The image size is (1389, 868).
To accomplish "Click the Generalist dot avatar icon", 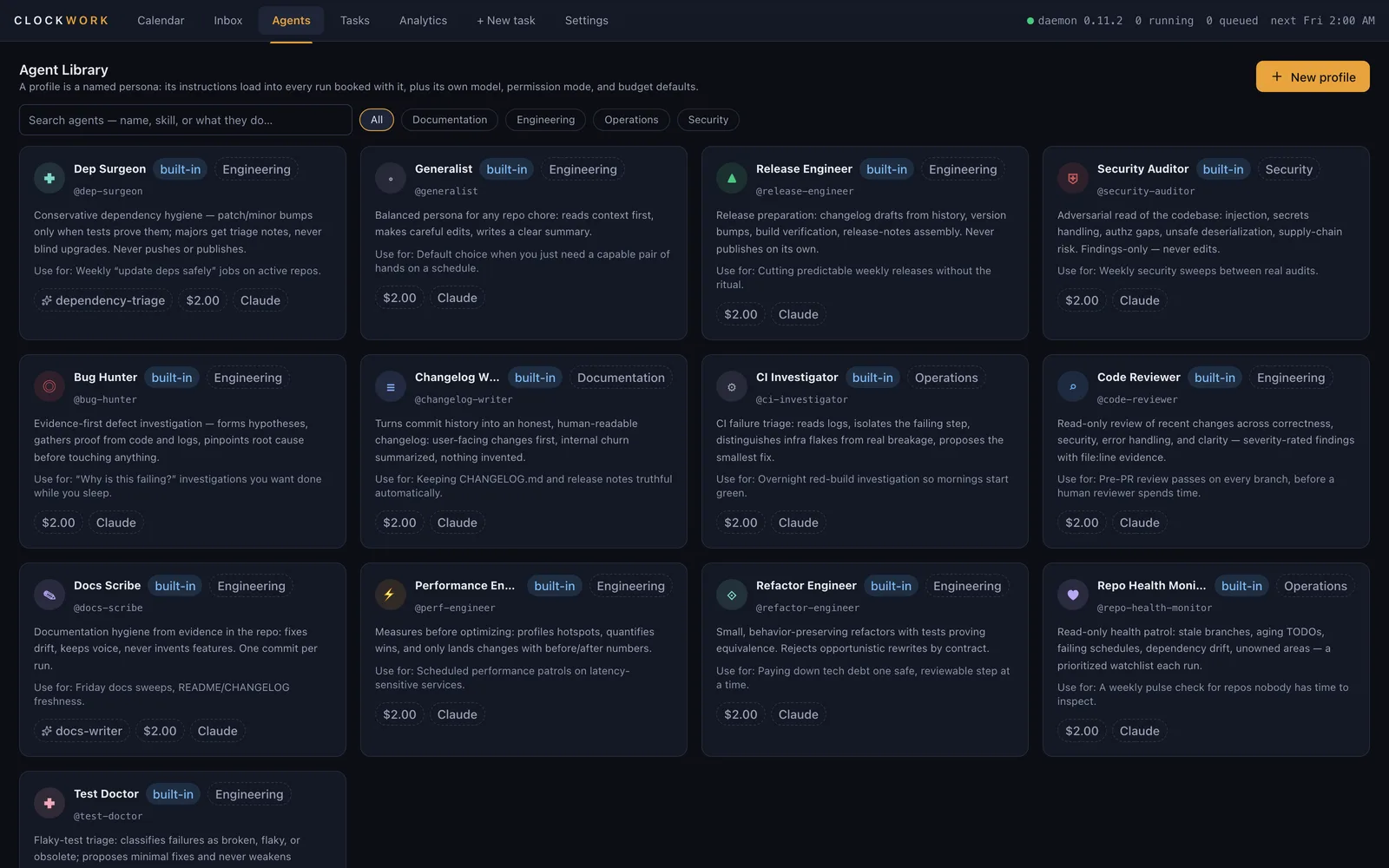I will 391,178.
